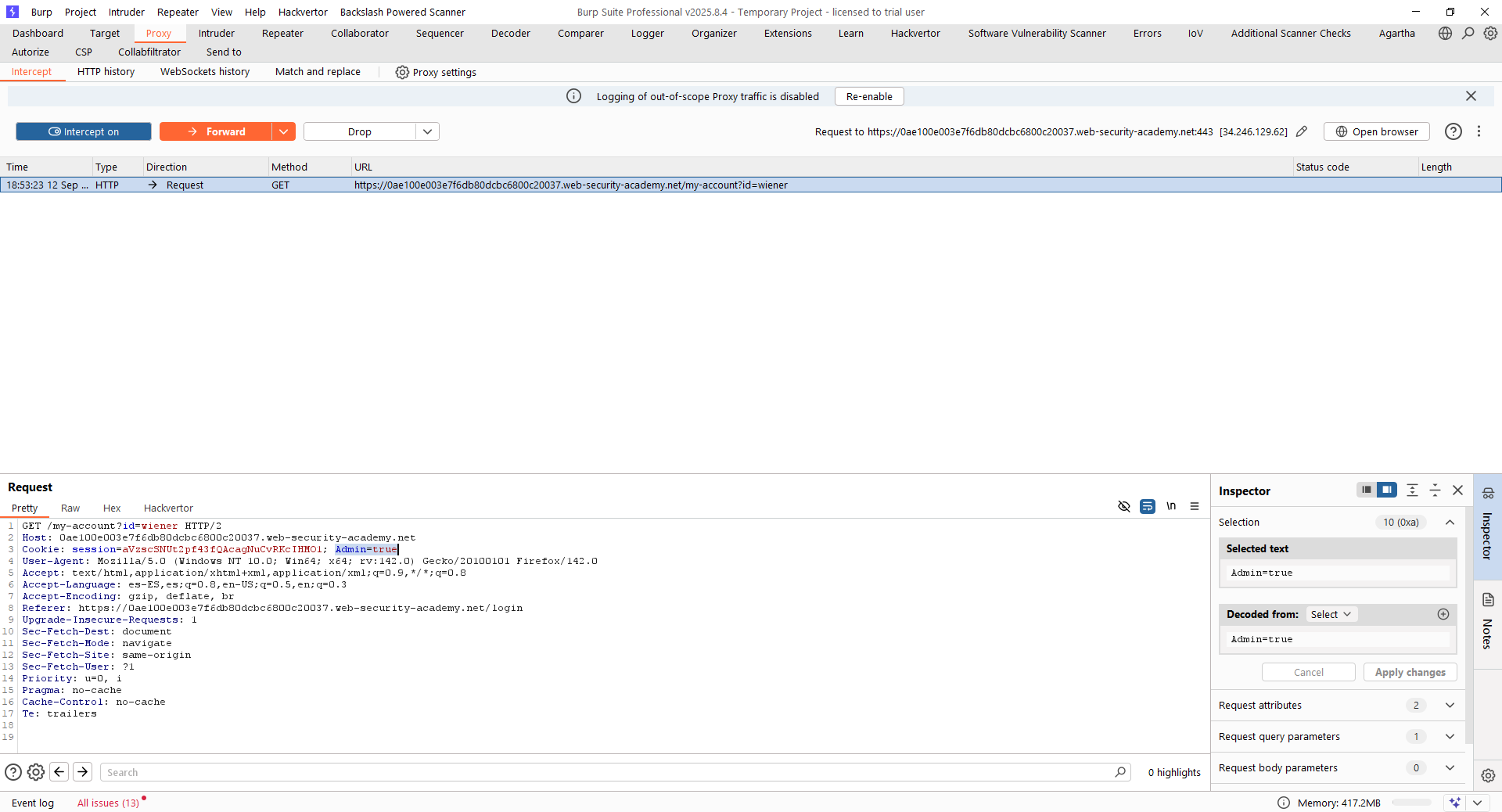
Task: Toggle hidden non-printable characters eye icon
Action: click(1124, 506)
